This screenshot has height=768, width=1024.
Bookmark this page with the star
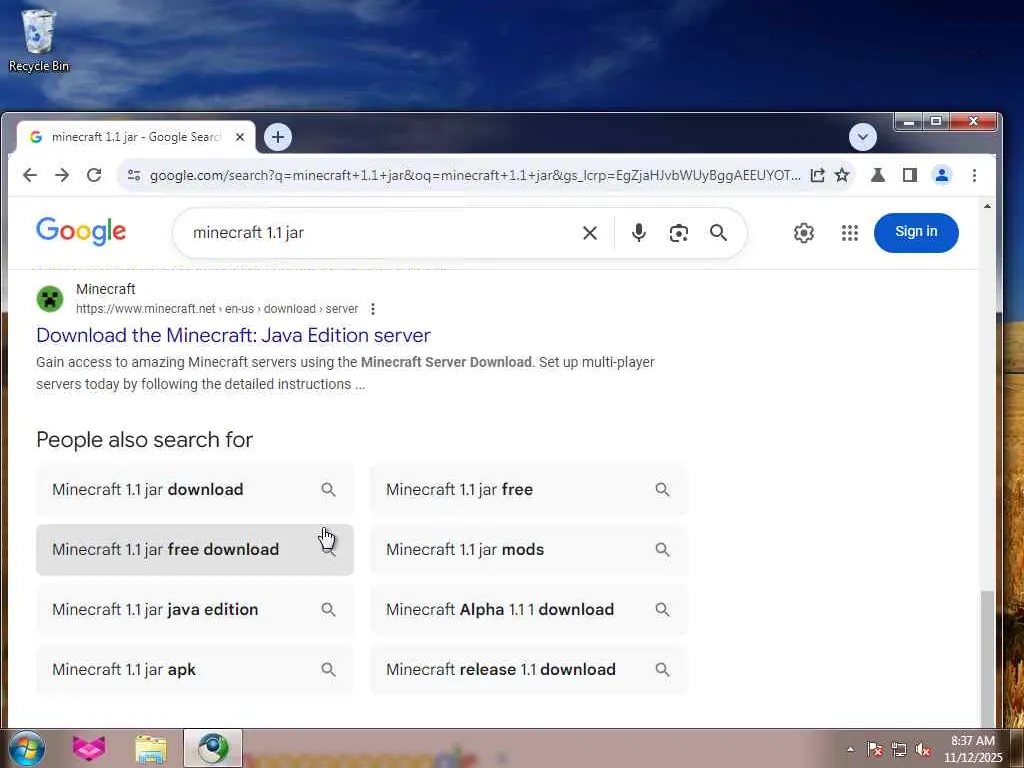[x=842, y=175]
